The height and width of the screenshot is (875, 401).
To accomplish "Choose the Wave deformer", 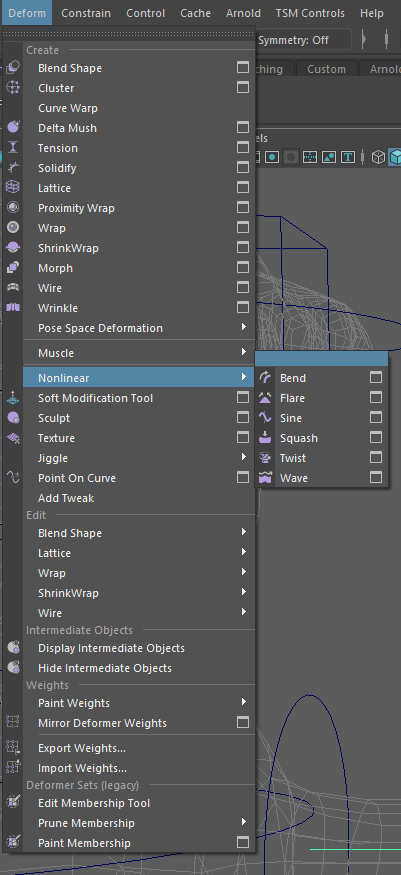I will click(x=321, y=478).
